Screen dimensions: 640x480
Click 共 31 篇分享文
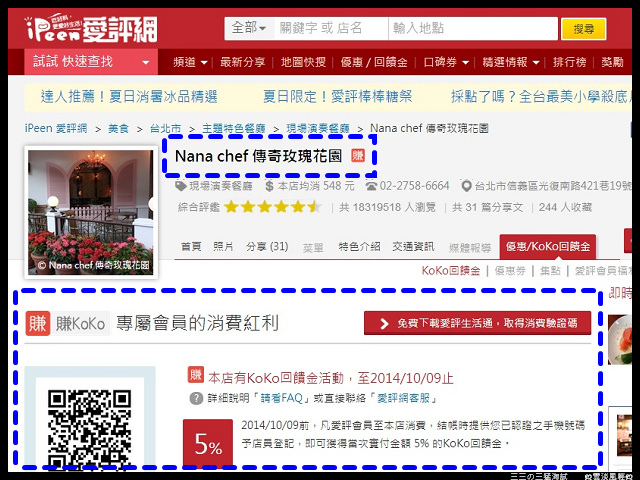[487, 207]
